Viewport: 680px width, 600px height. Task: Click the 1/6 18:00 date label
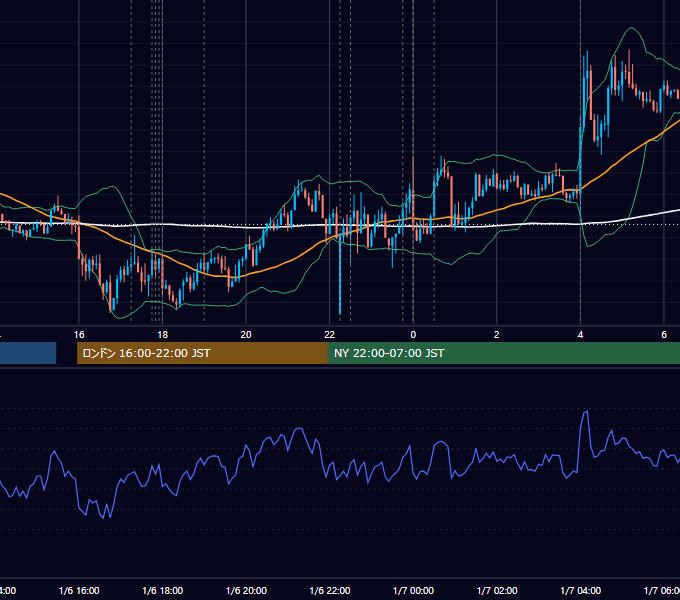tap(163, 590)
